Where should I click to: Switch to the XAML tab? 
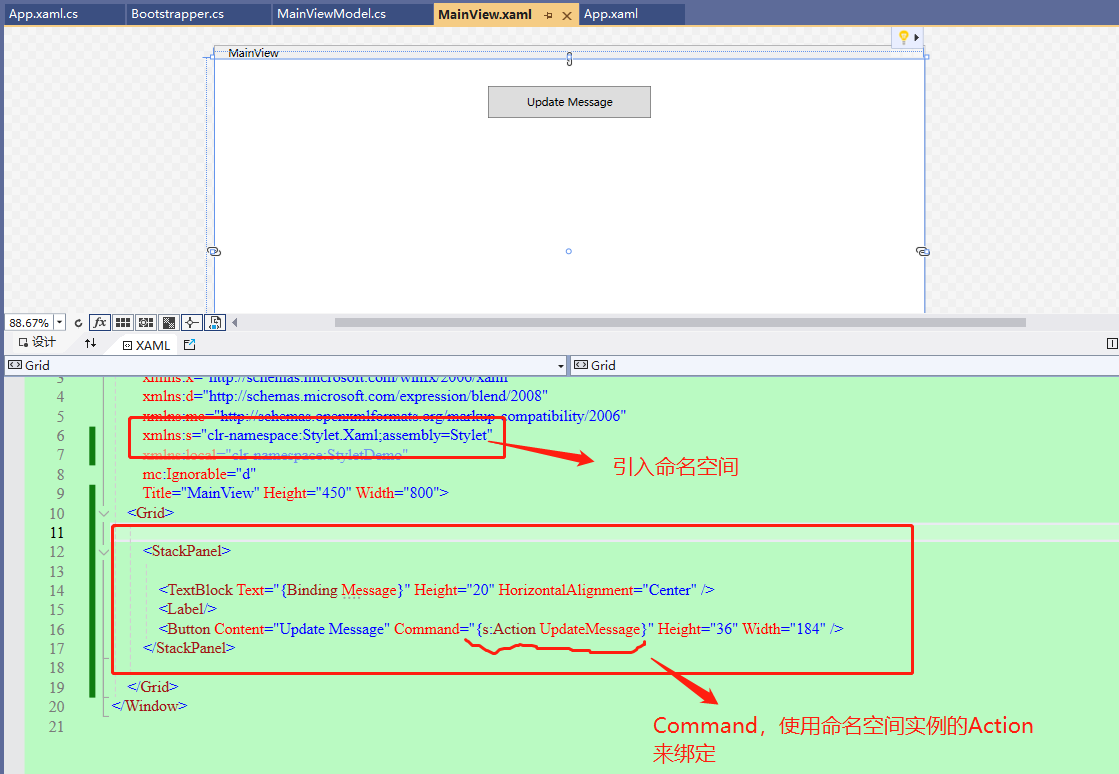[x=146, y=345]
